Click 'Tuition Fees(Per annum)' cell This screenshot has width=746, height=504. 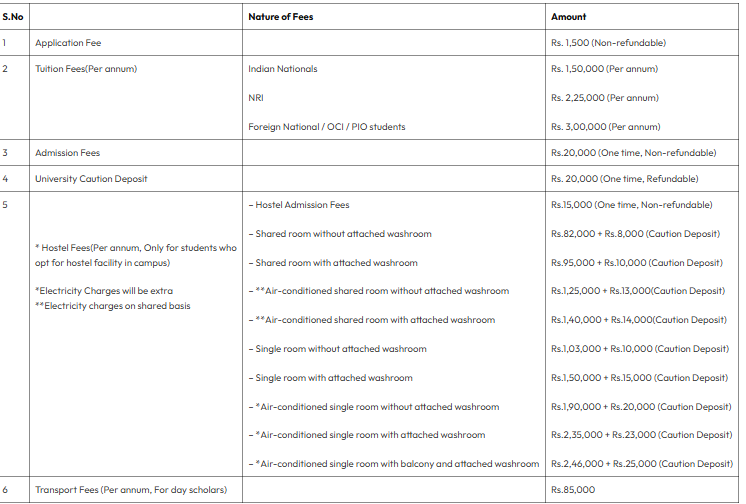click(86, 69)
